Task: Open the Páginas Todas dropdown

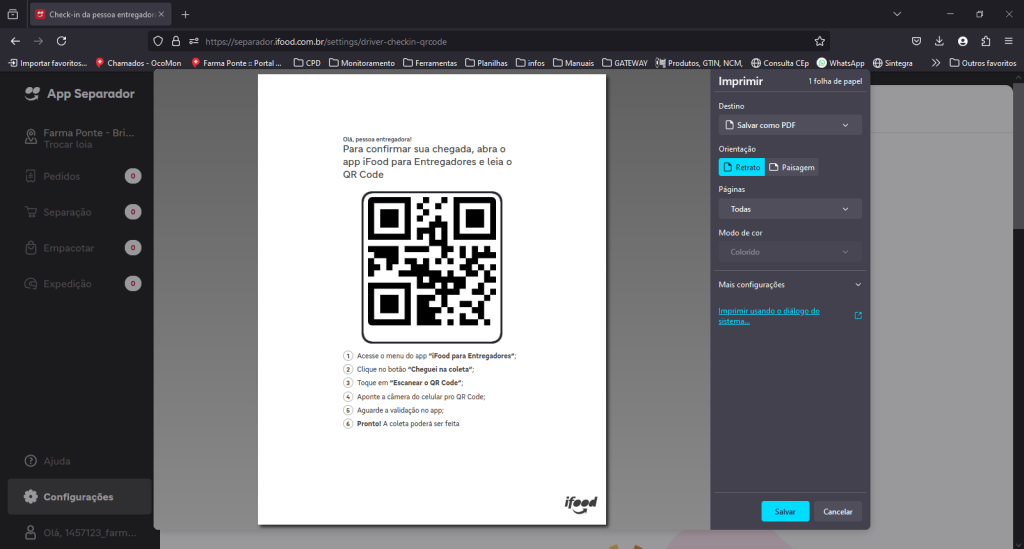Action: [x=790, y=209]
